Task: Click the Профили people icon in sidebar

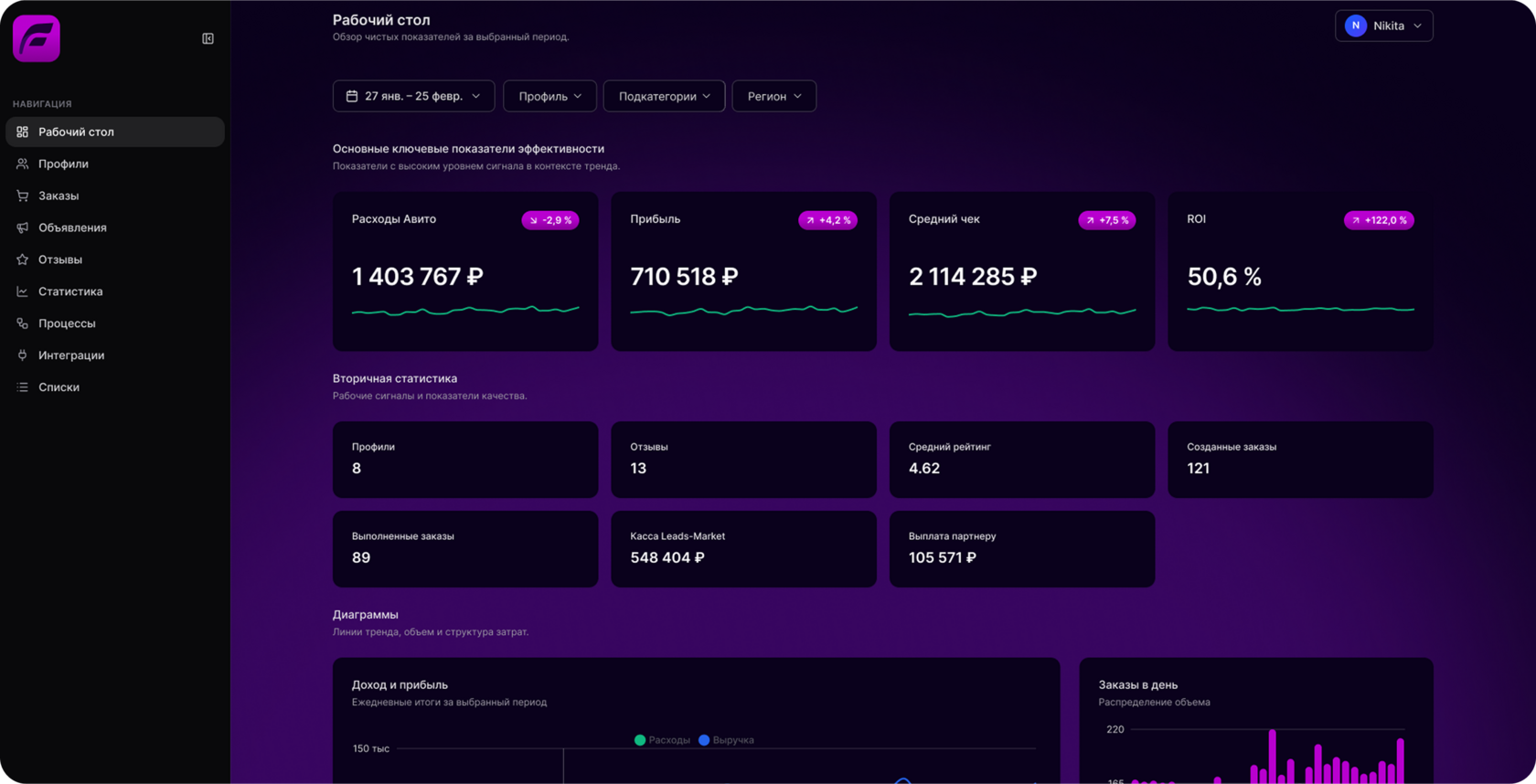Action: pos(23,164)
